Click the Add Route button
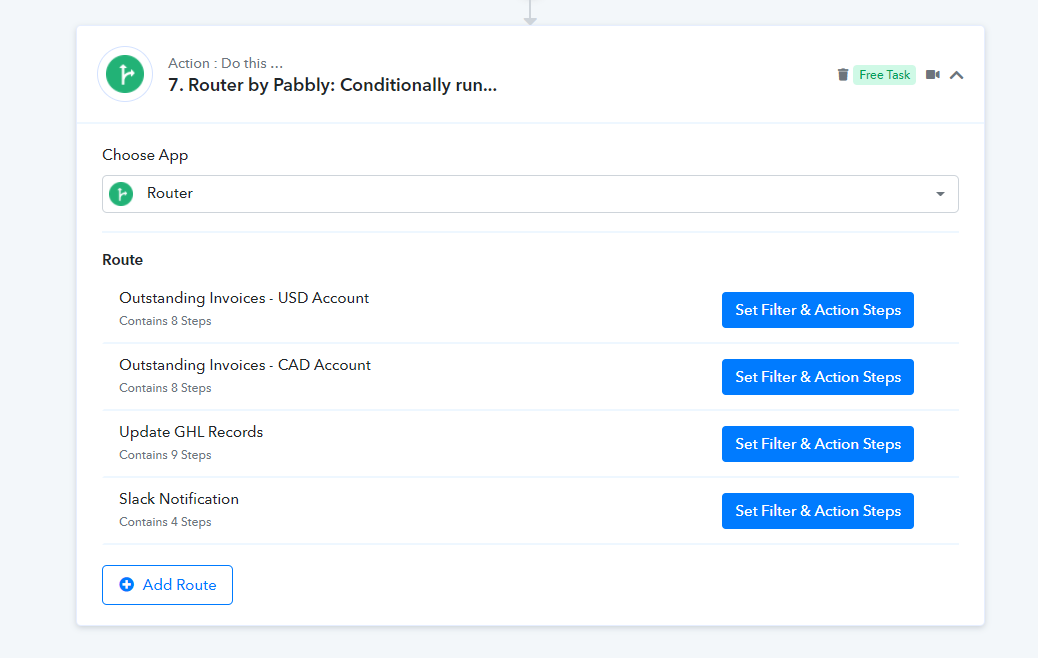The height and width of the screenshot is (658, 1038). [x=167, y=585]
